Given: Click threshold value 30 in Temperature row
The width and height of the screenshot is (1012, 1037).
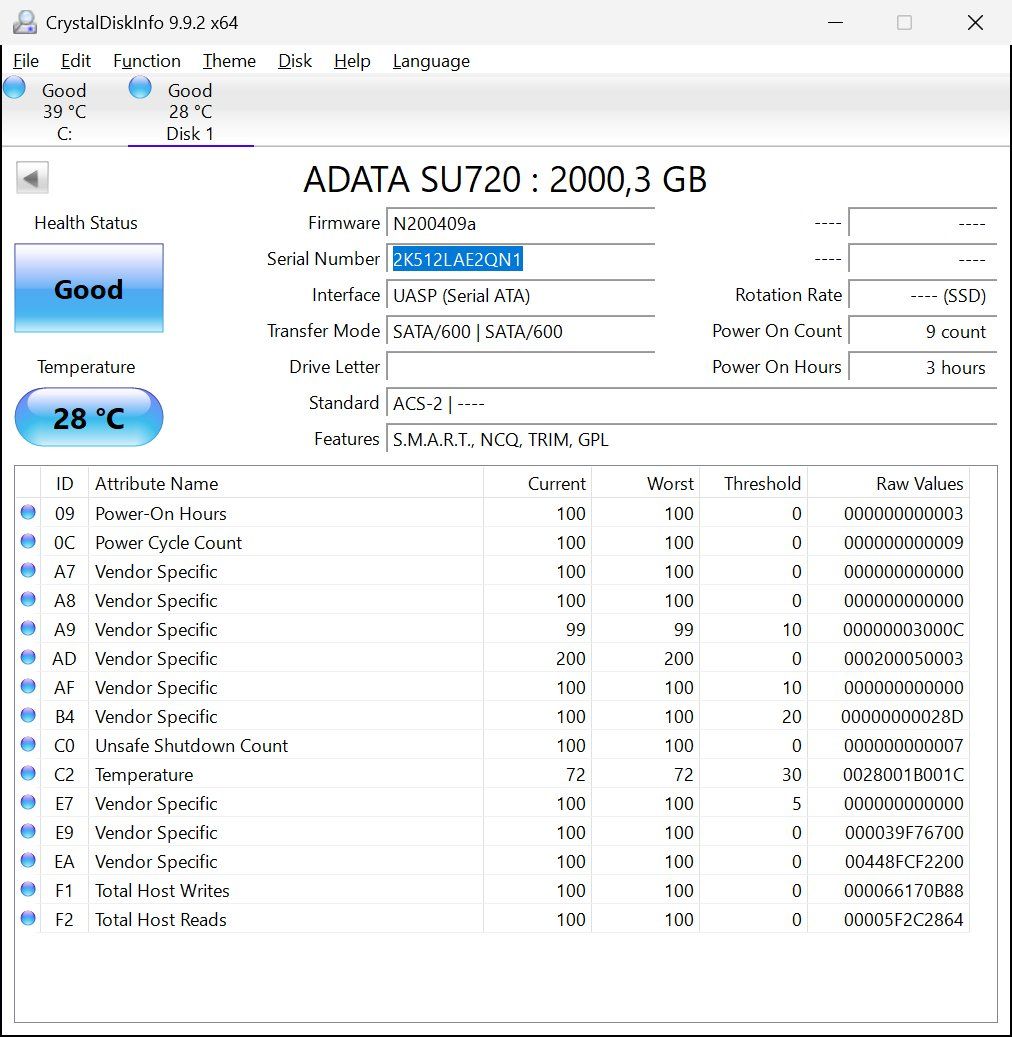Looking at the screenshot, I should coord(791,775).
